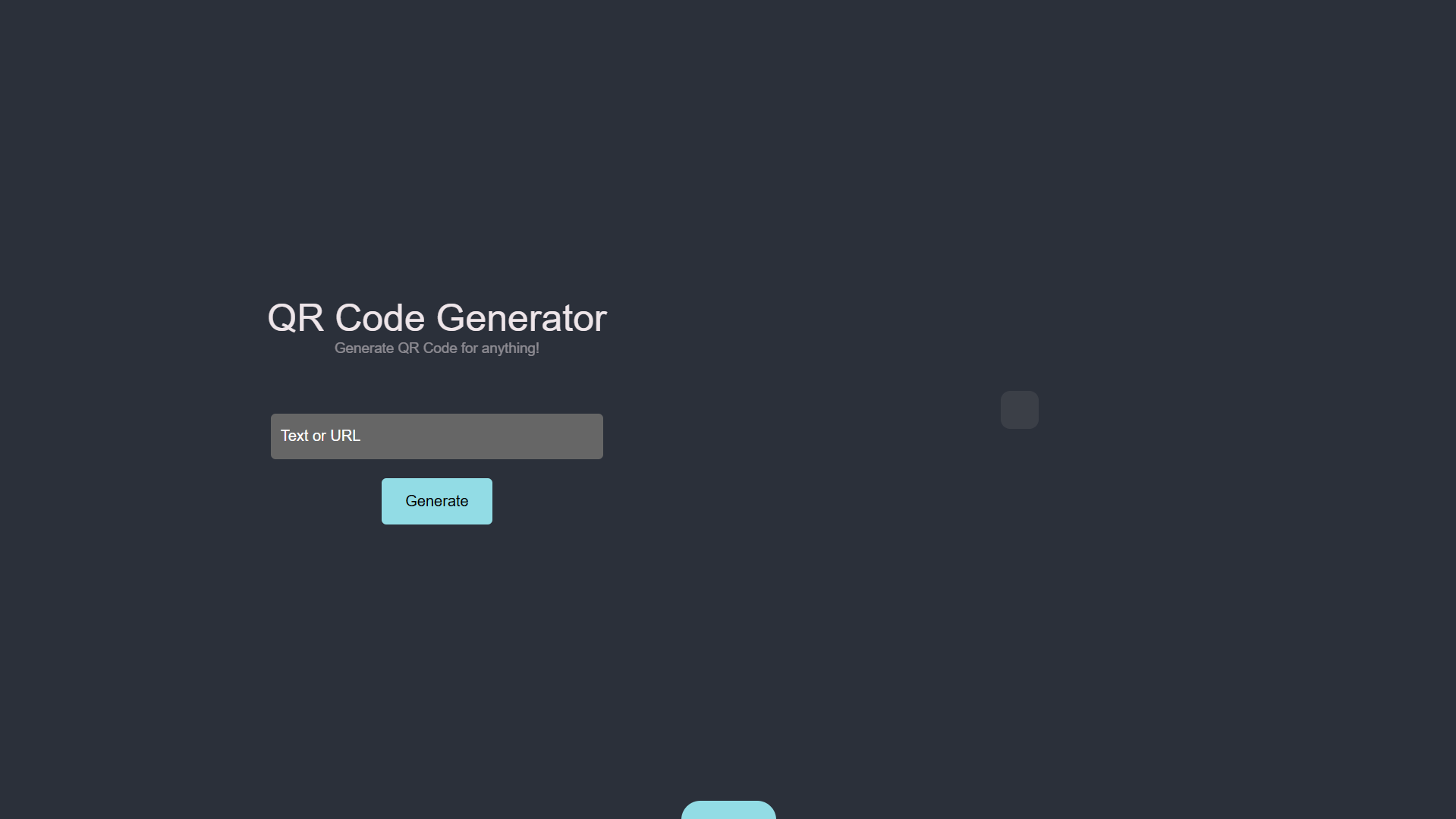Click the cyan rounded button at bottom edge
The height and width of the screenshot is (819, 1456).
point(728,810)
